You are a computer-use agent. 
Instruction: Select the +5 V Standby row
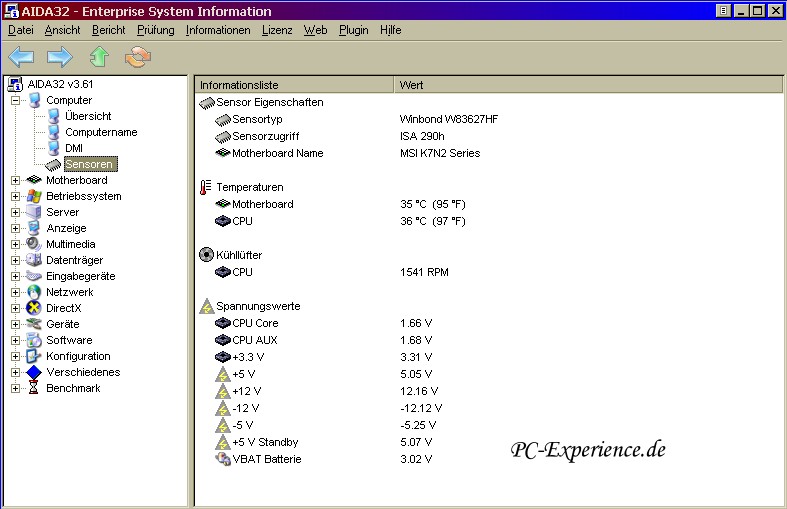coord(265,442)
